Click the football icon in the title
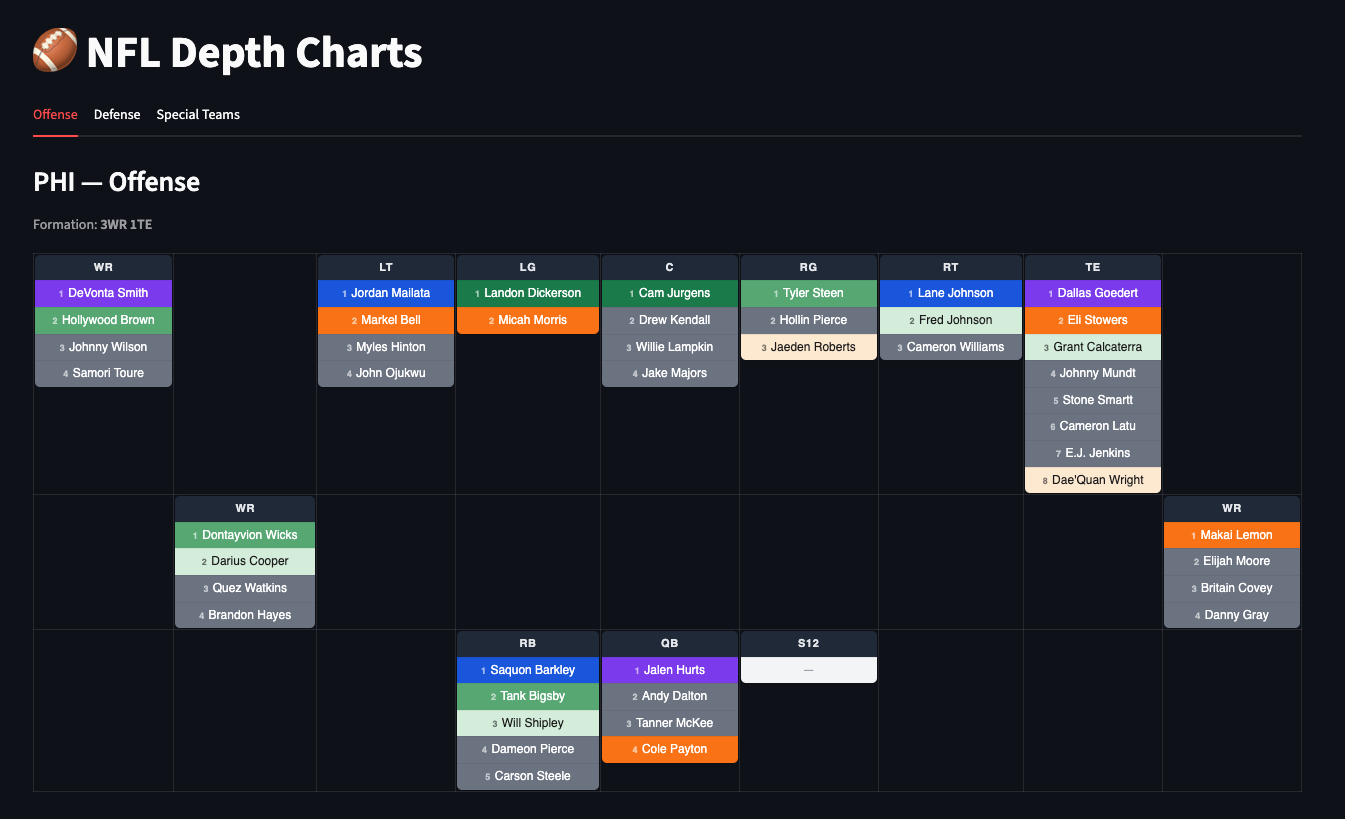The width and height of the screenshot is (1345, 819). tap(55, 51)
